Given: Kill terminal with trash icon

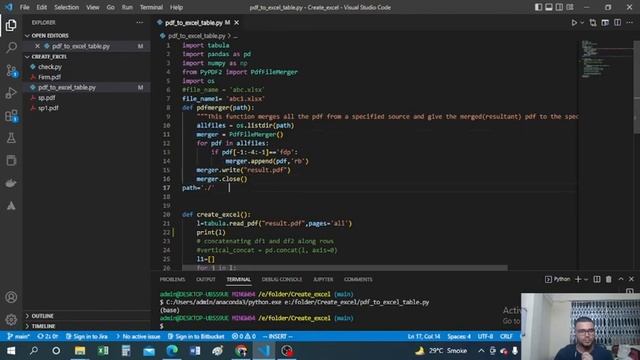Looking at the screenshot, I should [609, 279].
